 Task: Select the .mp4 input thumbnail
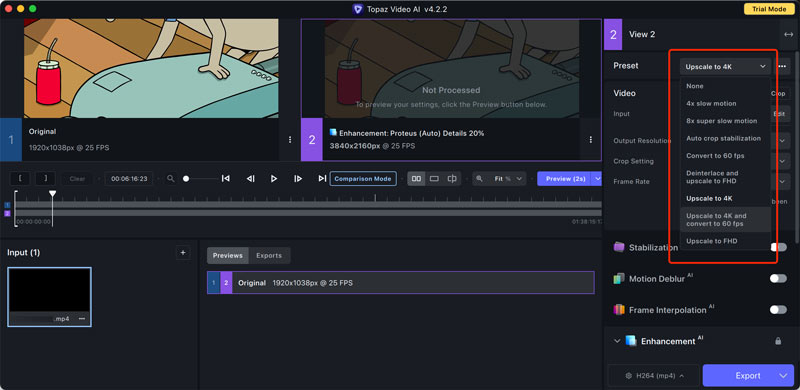click(x=49, y=297)
